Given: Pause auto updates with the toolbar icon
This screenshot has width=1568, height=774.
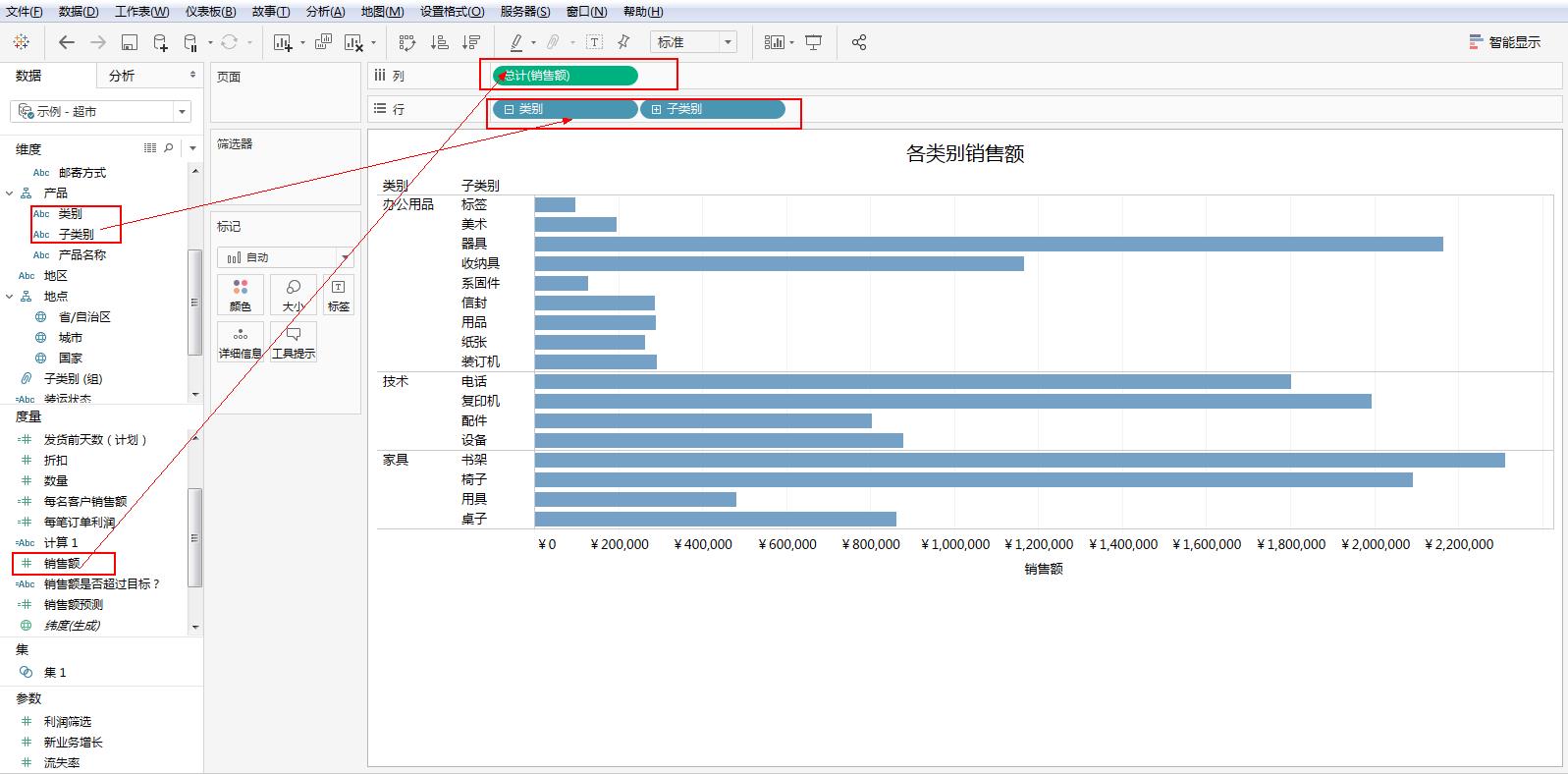Looking at the screenshot, I should point(191,42).
